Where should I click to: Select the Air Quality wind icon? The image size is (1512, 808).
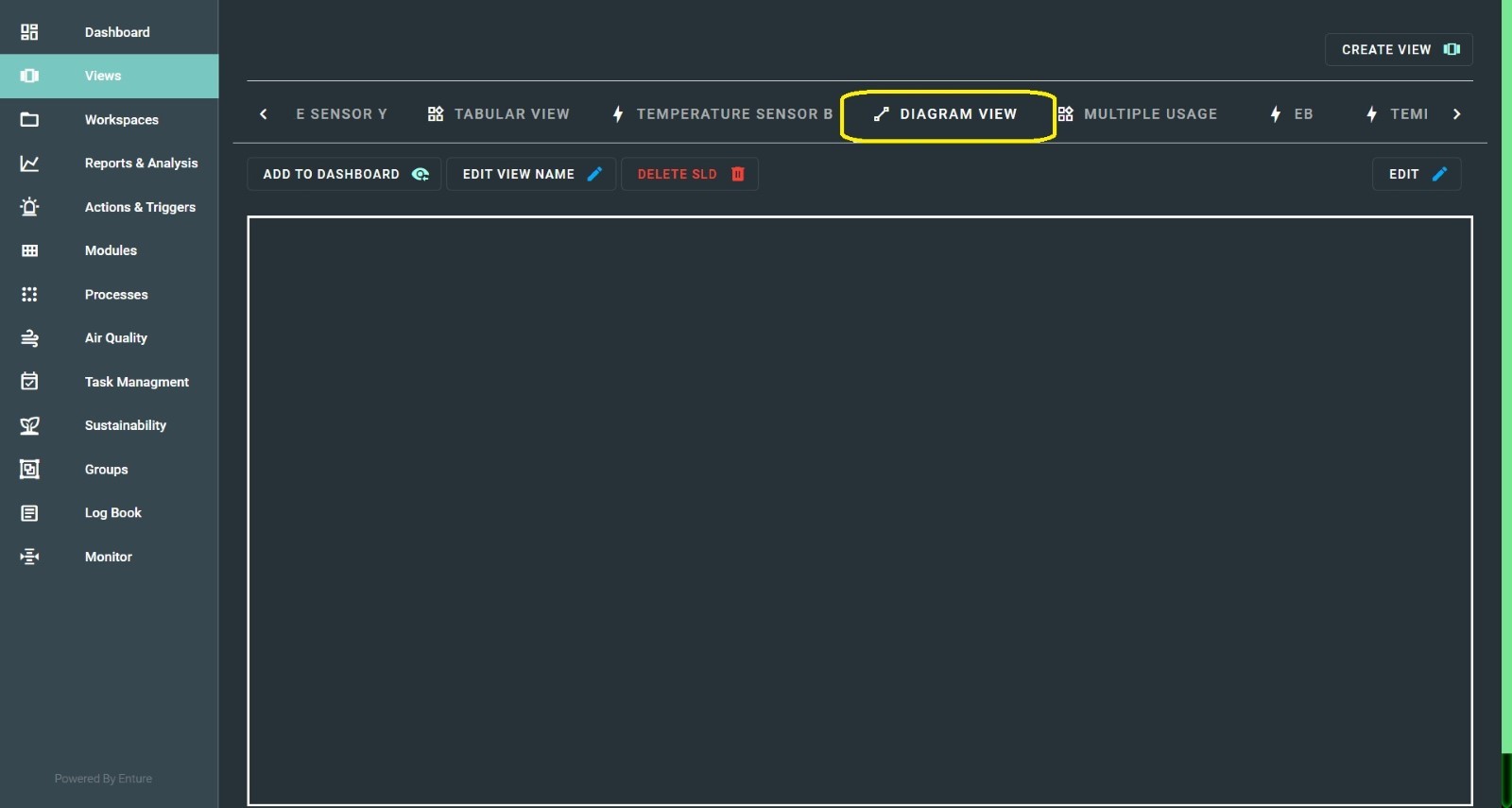click(x=29, y=338)
